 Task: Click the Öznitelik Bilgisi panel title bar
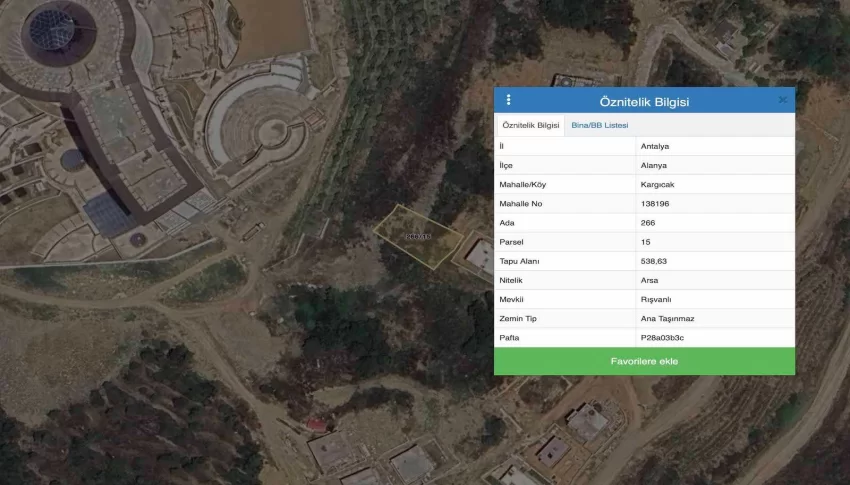coord(644,101)
